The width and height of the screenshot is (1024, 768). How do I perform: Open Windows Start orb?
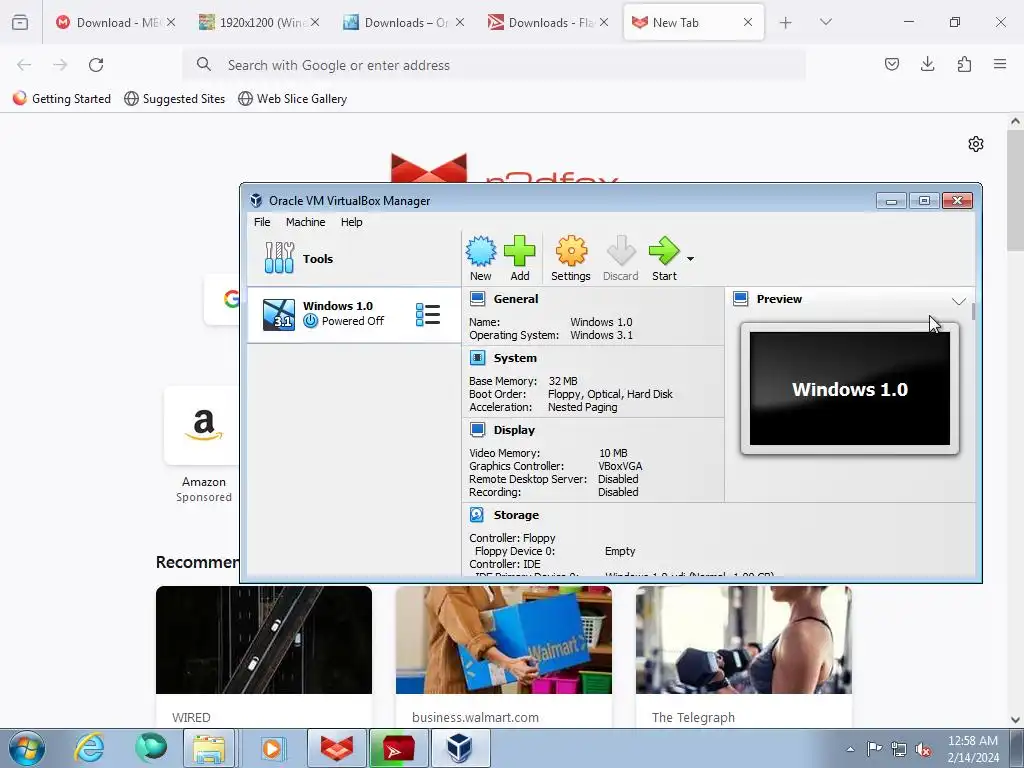(27, 748)
